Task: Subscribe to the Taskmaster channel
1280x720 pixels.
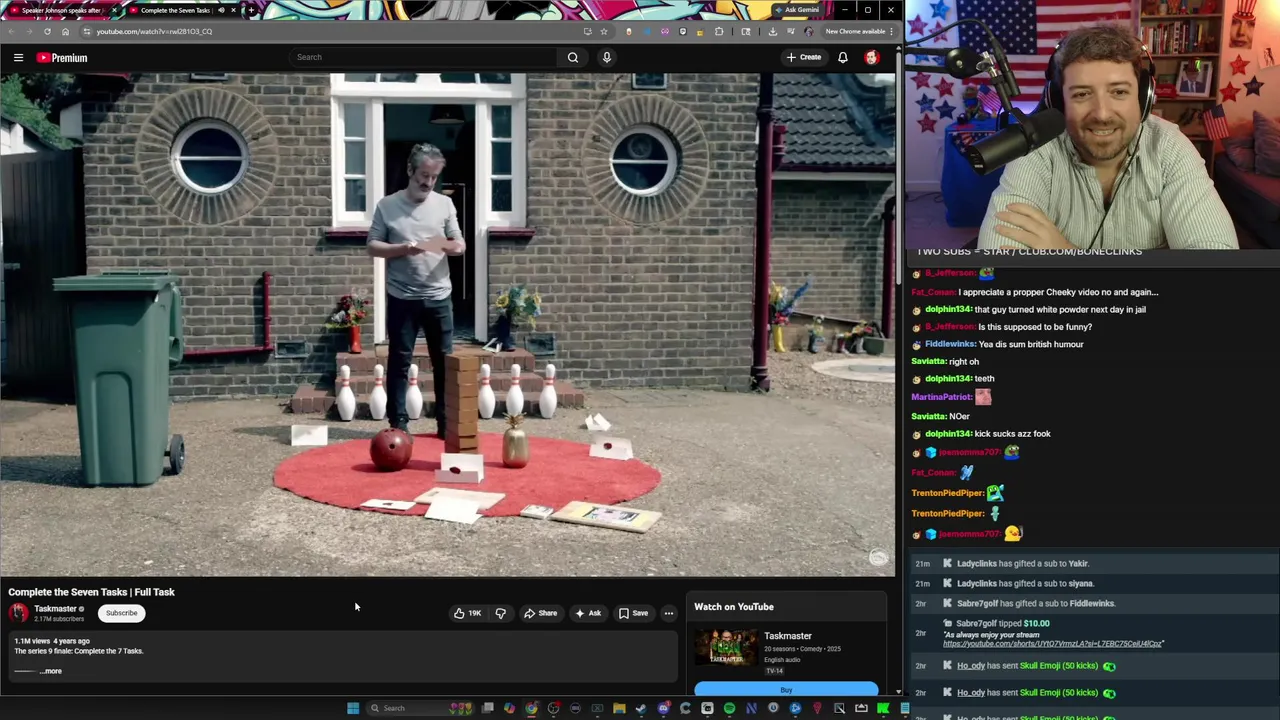Action: pyautogui.click(x=122, y=613)
